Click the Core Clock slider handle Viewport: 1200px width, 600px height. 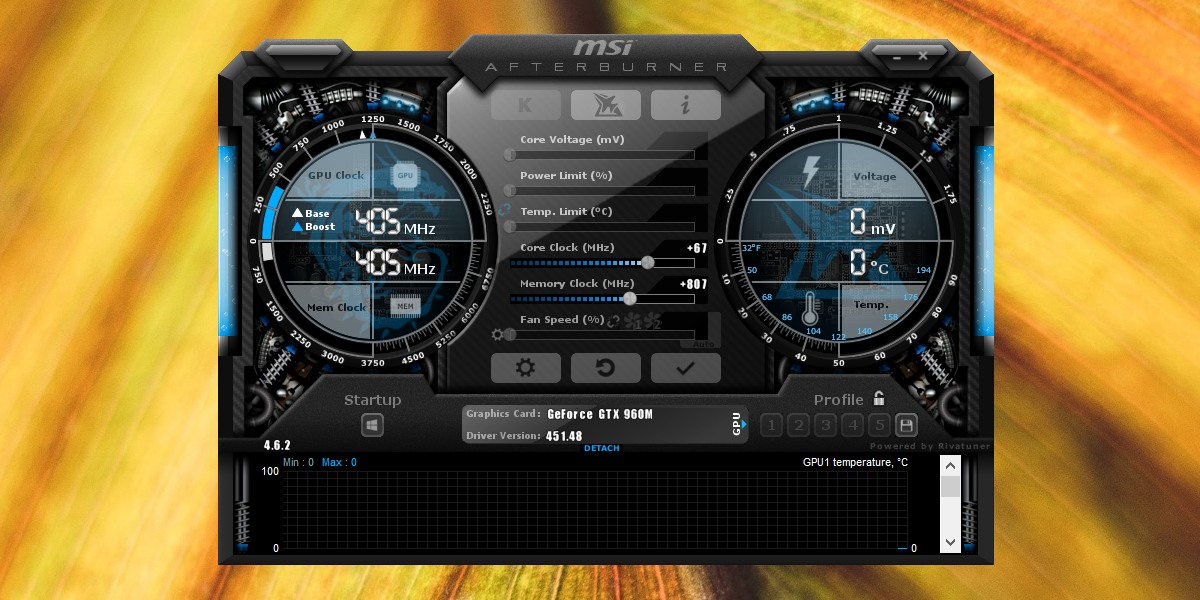coord(648,263)
